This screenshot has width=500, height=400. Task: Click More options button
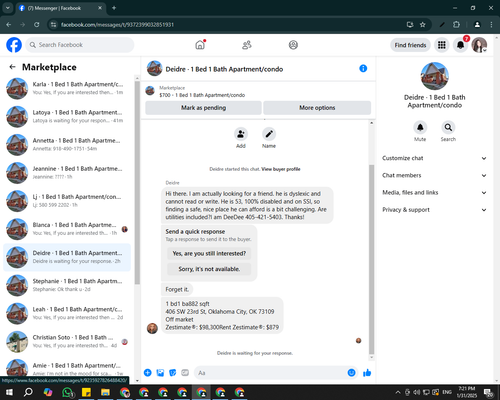coord(317,108)
